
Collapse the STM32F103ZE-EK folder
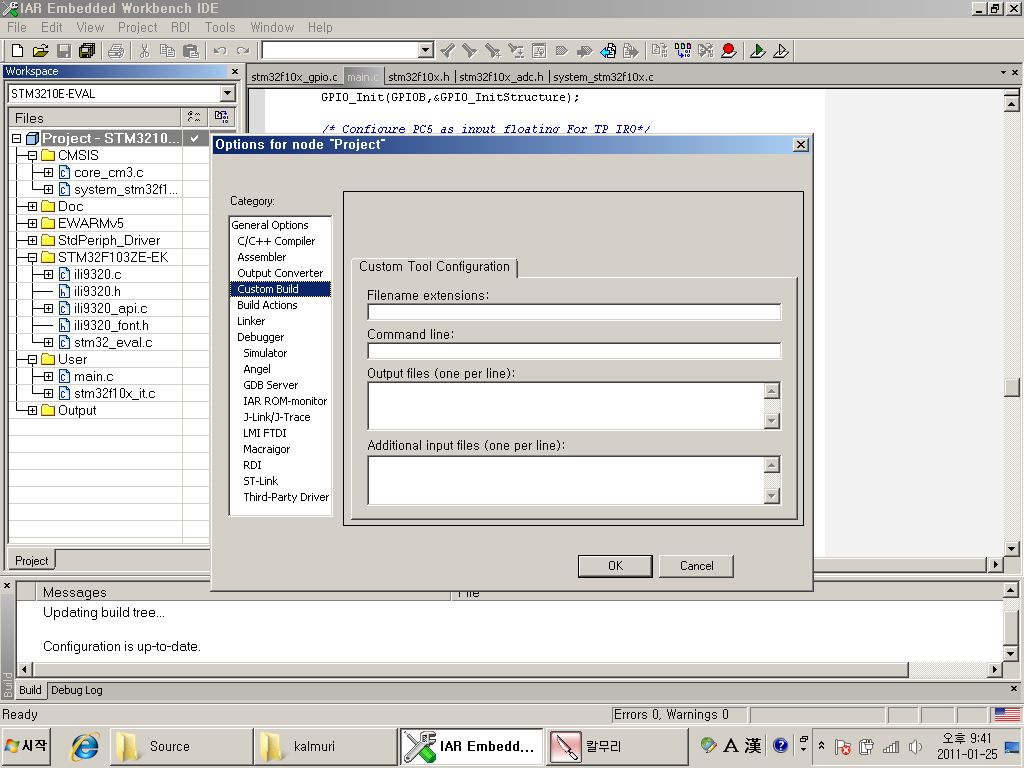32,257
